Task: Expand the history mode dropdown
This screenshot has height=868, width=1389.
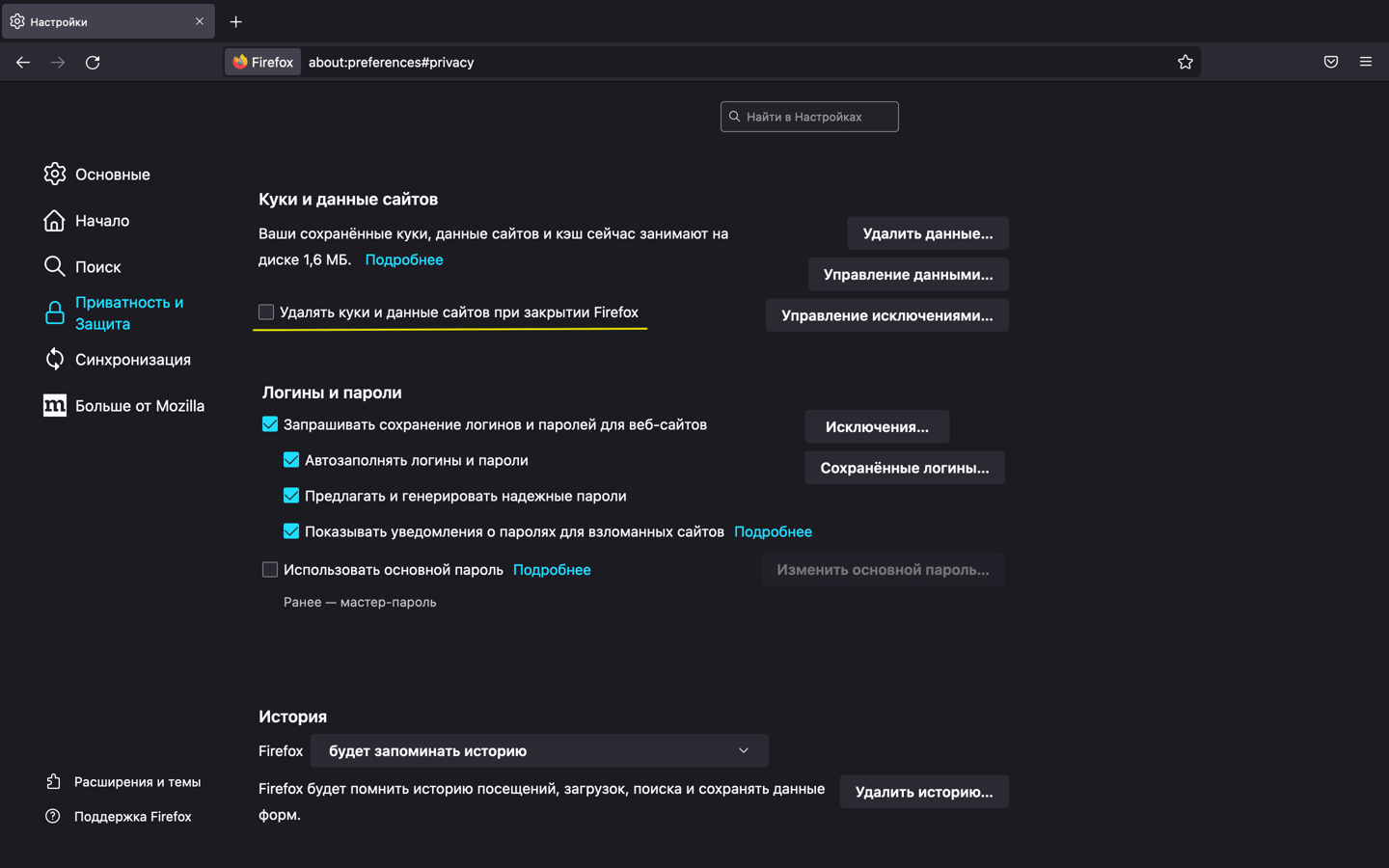Action: [x=539, y=750]
